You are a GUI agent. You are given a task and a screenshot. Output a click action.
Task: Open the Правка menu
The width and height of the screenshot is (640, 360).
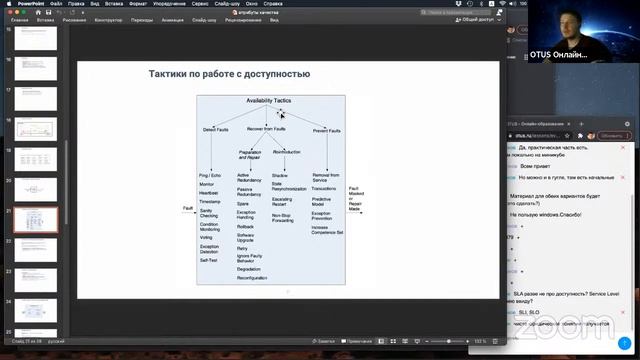pos(76,4)
